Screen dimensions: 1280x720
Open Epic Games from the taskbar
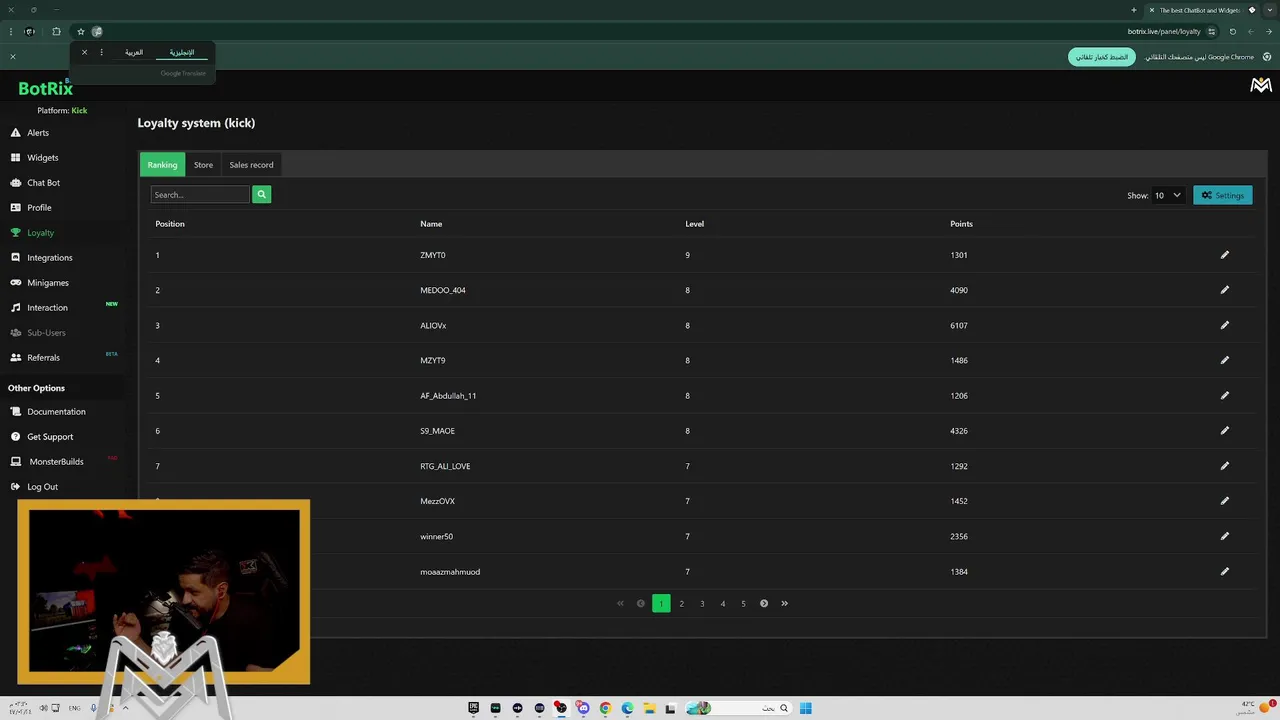point(473,708)
